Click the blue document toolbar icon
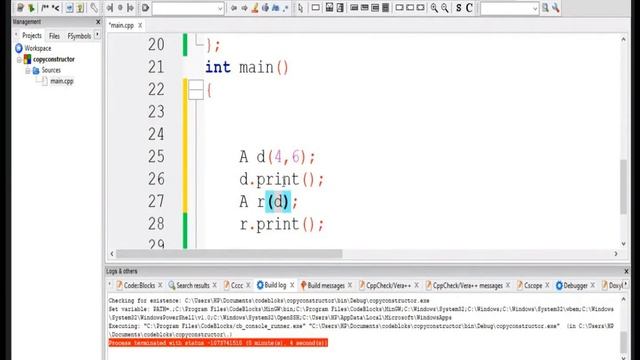 point(70,8)
